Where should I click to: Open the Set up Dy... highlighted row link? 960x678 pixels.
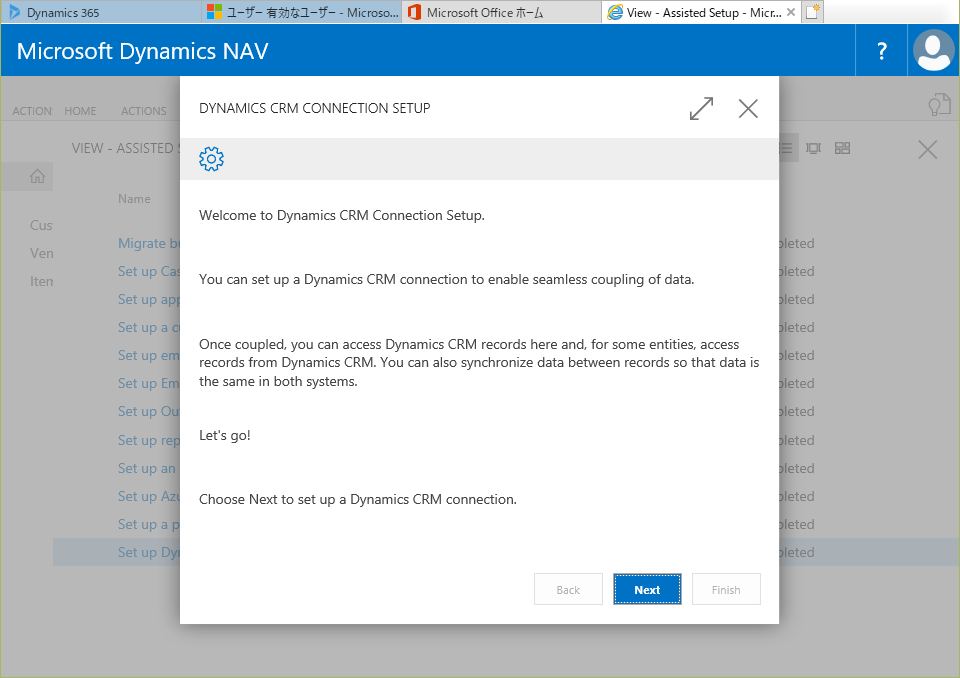149,552
